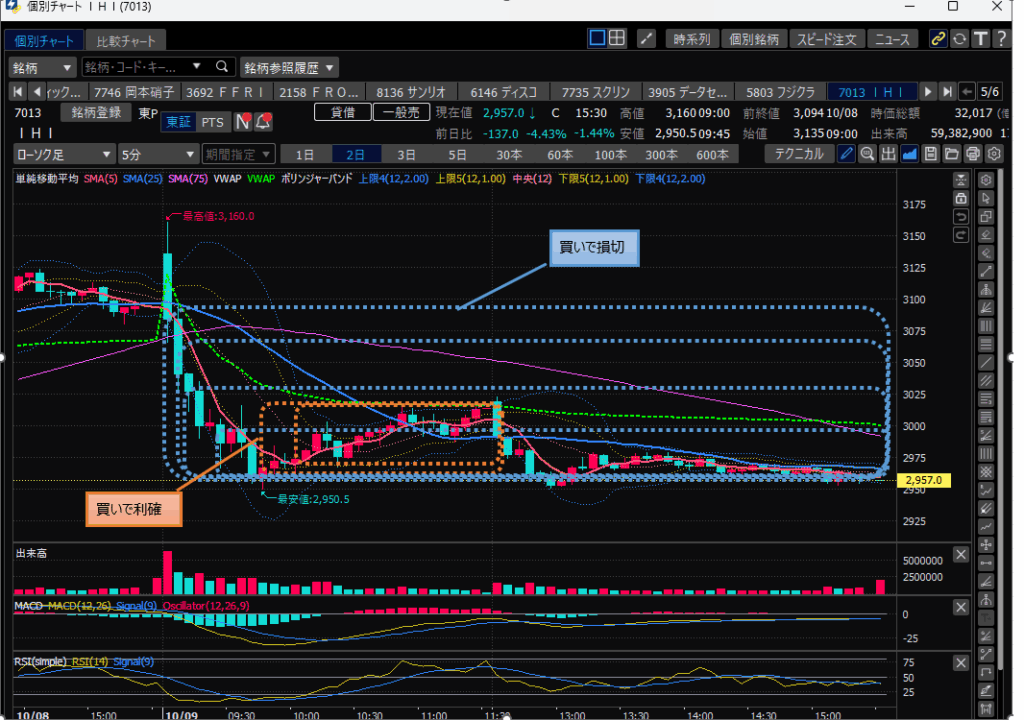Screen dimensions: 1024x720
Task: Click the refresh chart icon
Action: click(959, 39)
